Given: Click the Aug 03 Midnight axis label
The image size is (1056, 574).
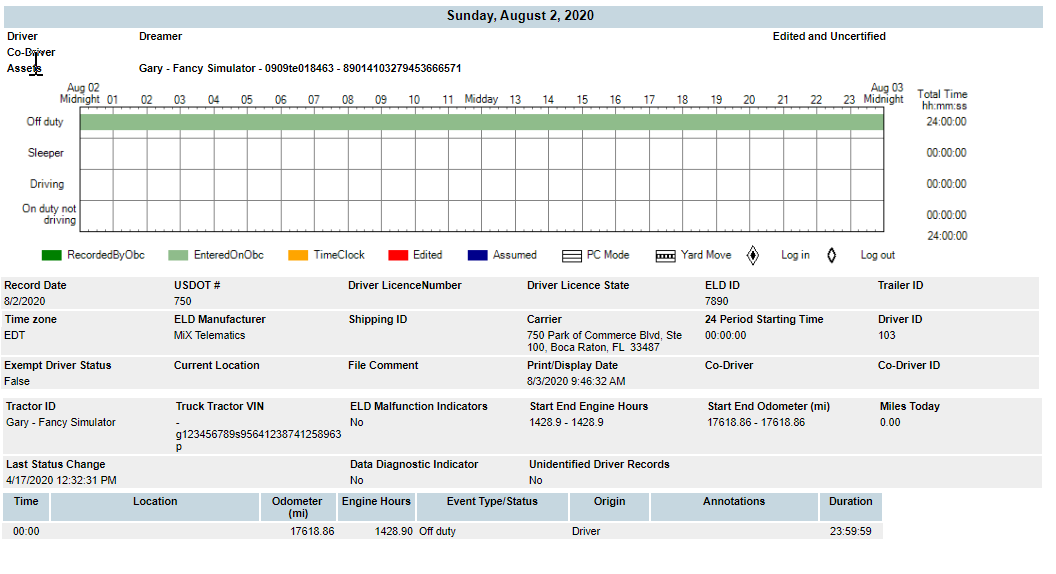Looking at the screenshot, I should point(884,94).
